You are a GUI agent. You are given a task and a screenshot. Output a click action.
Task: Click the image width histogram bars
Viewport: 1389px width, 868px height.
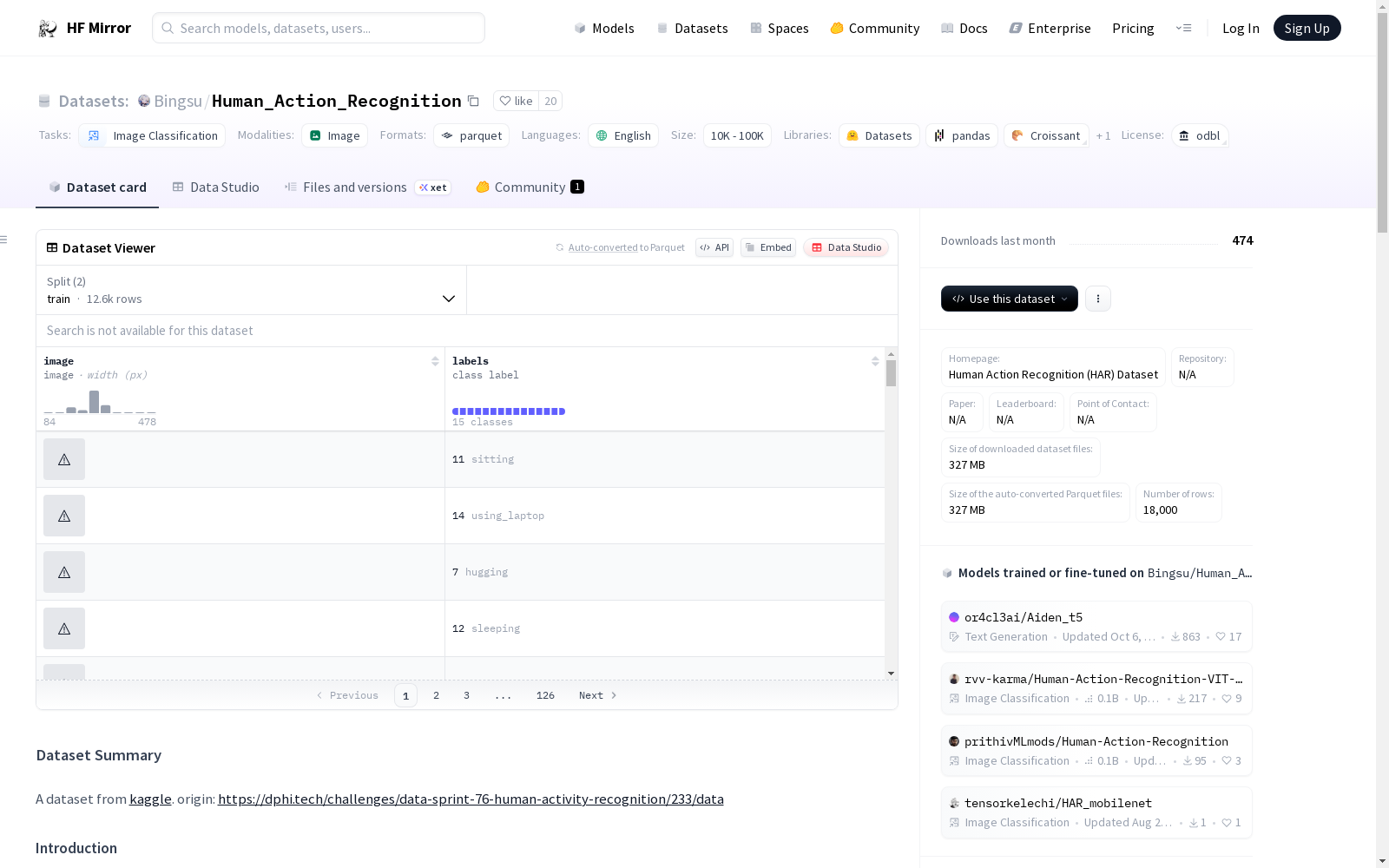100,402
